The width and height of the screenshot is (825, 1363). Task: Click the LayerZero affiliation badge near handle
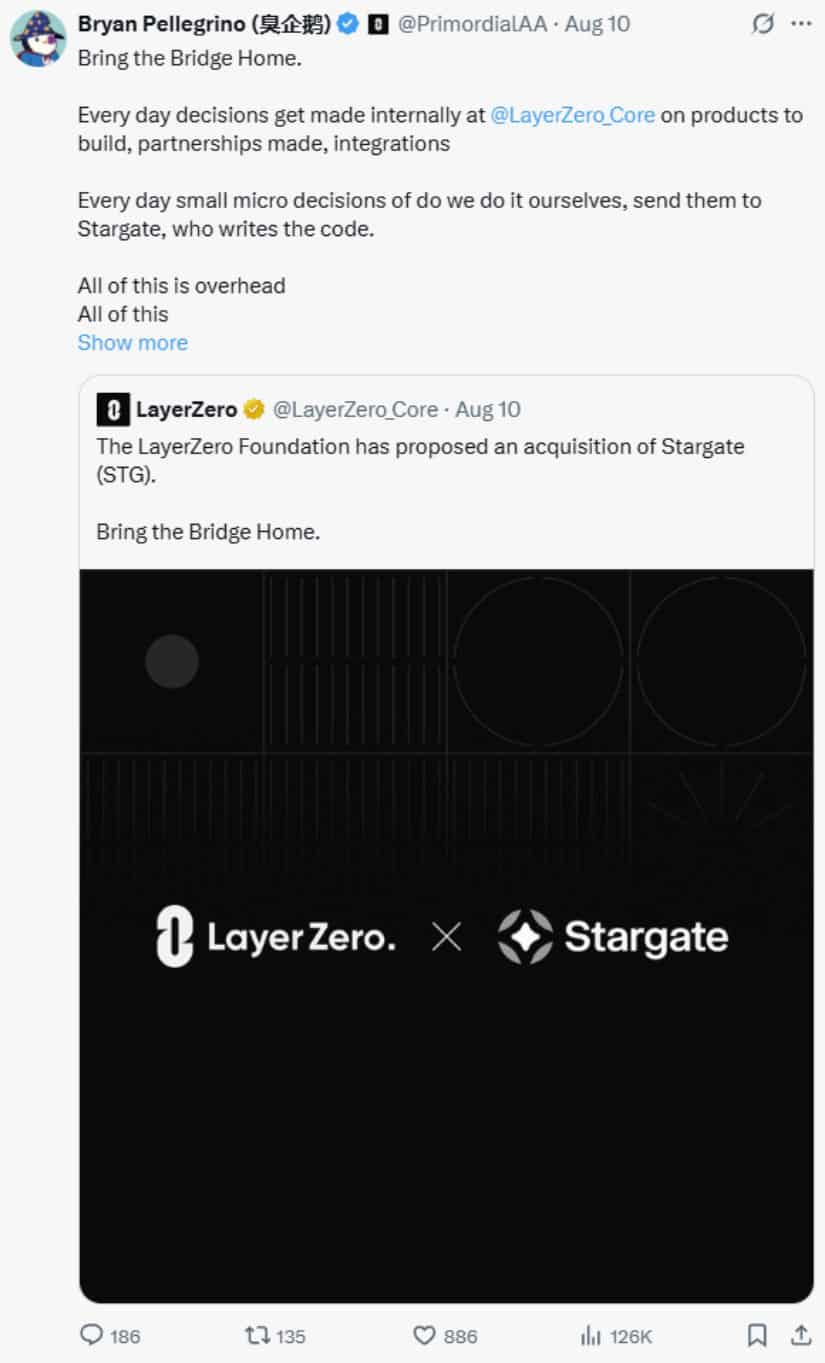click(x=378, y=24)
